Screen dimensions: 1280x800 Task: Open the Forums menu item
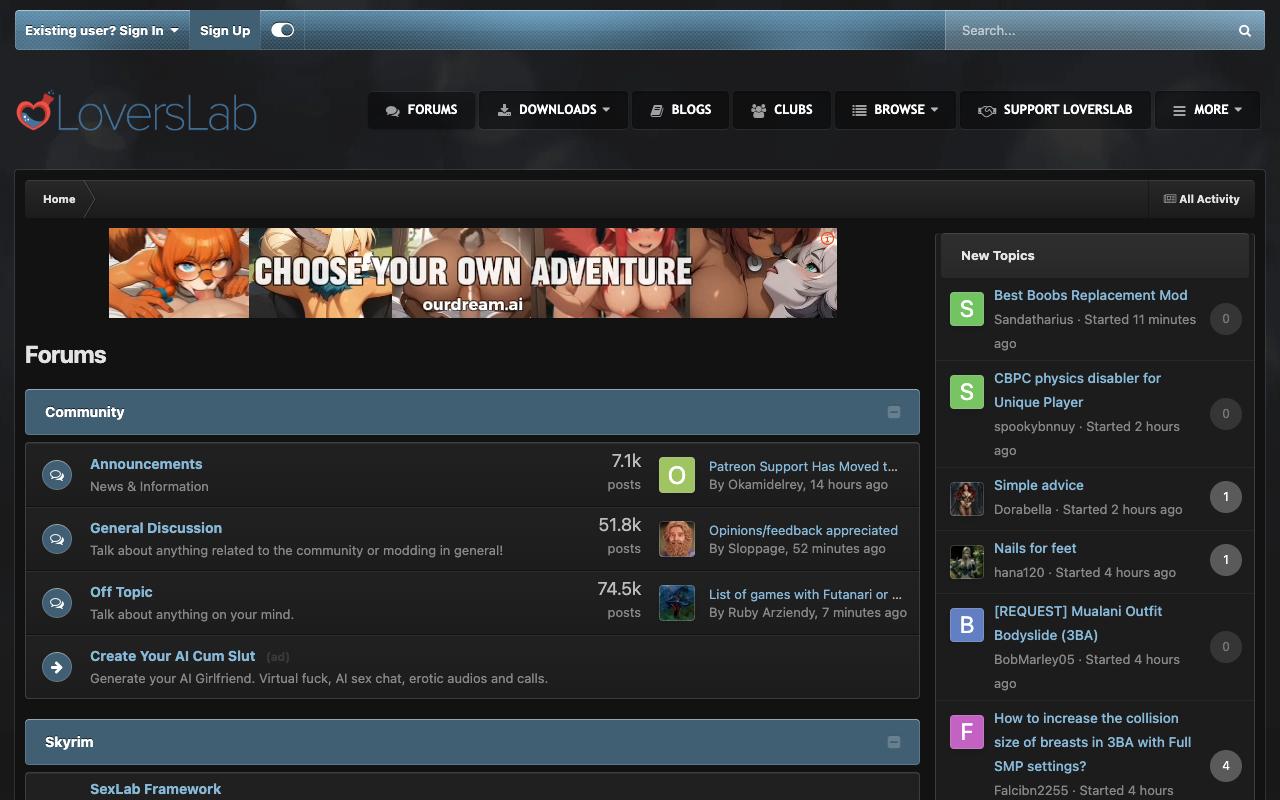421,110
